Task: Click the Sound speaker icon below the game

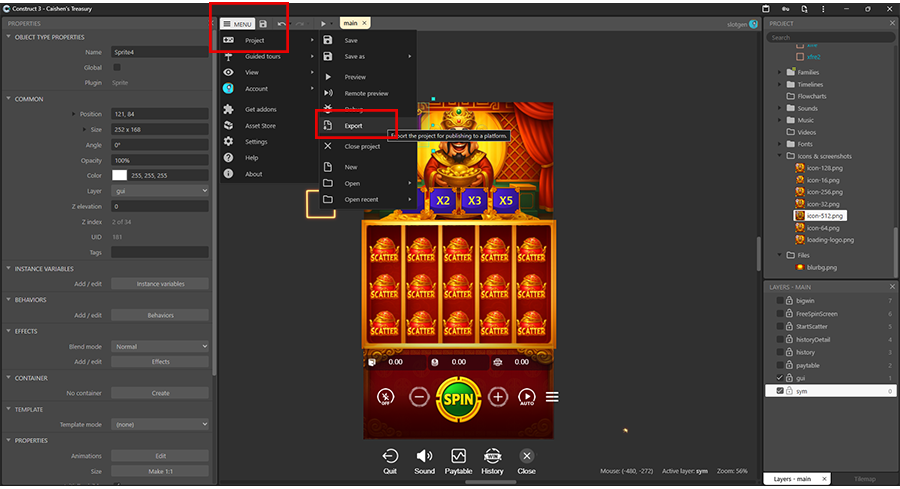Action: [424, 456]
